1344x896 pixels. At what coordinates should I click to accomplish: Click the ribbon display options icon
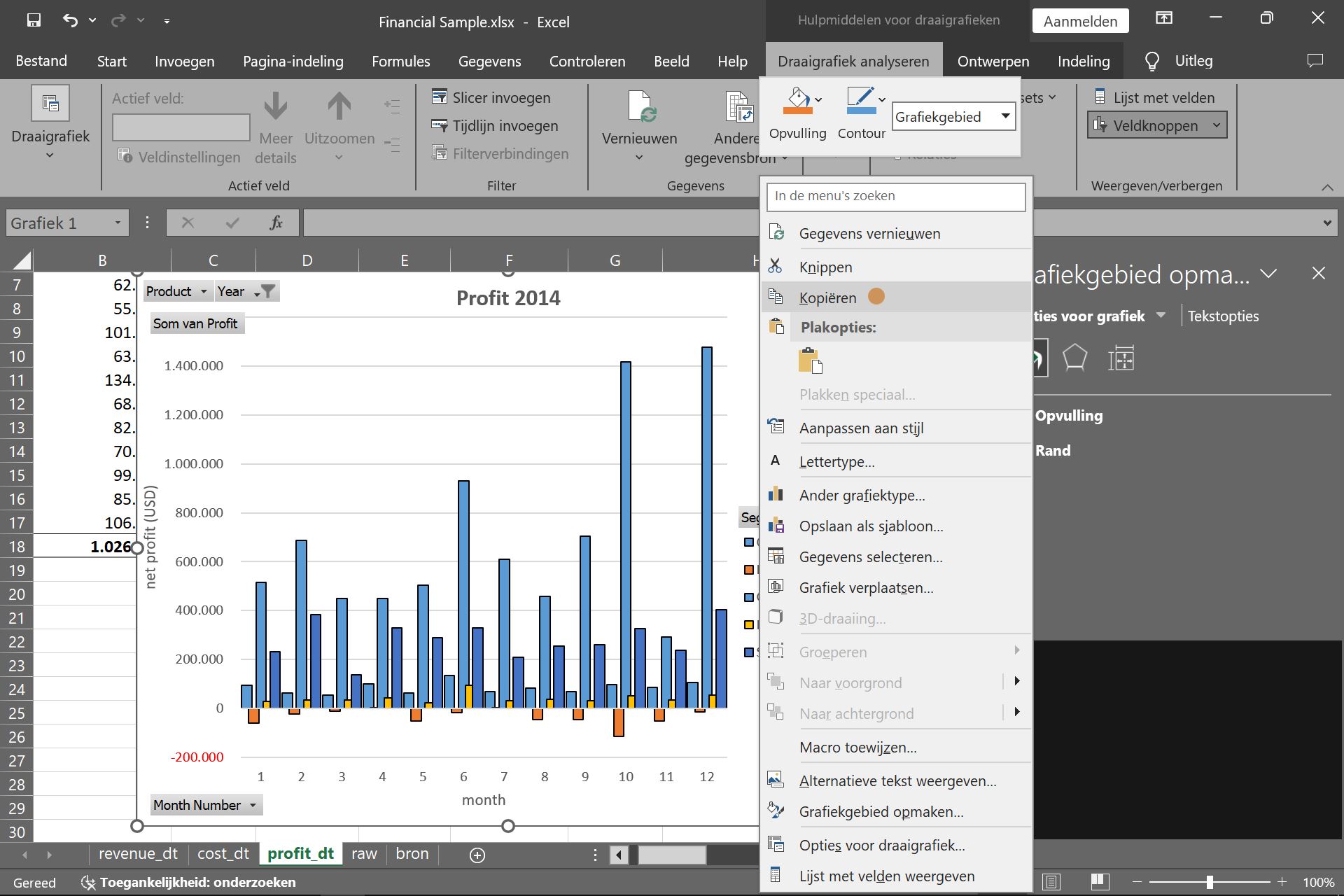click(x=1164, y=18)
